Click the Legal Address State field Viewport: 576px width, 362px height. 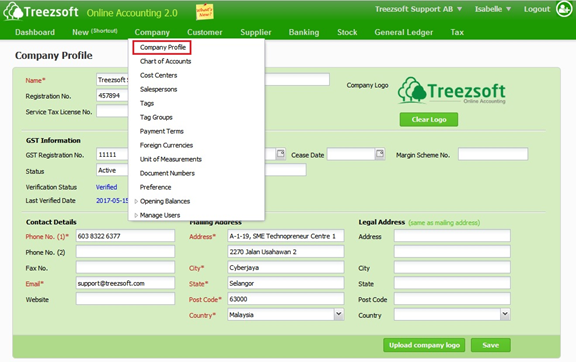pyautogui.click(x=452, y=283)
